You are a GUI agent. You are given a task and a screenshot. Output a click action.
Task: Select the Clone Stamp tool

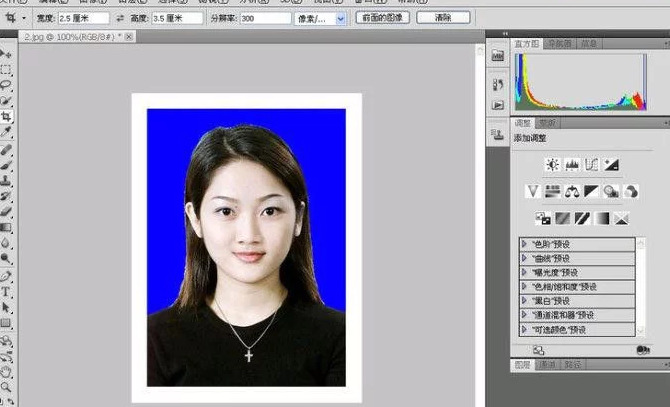coord(6,180)
